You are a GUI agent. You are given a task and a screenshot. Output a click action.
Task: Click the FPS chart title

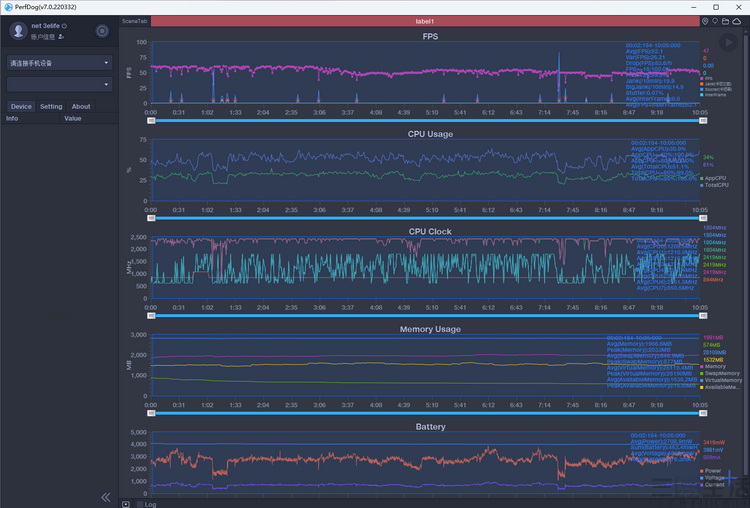click(430, 36)
